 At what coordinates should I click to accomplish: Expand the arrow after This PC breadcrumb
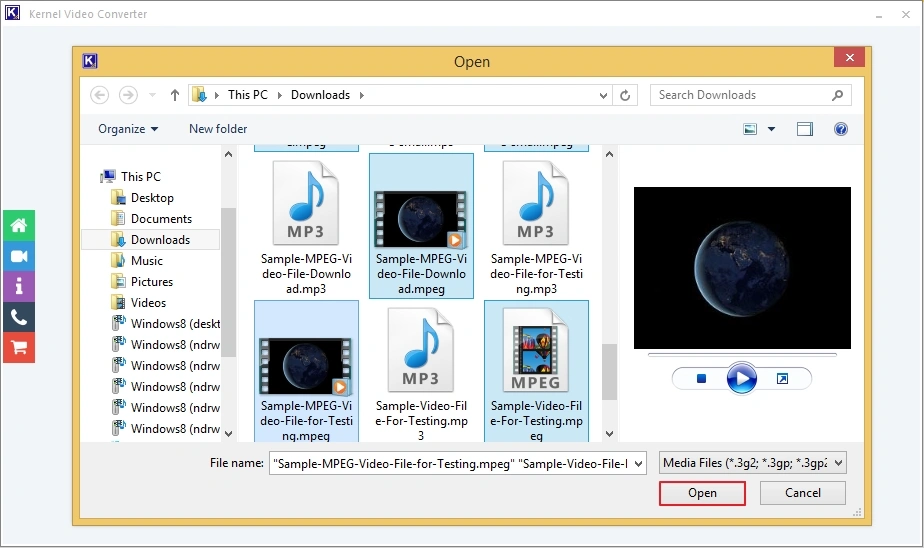tap(279, 95)
